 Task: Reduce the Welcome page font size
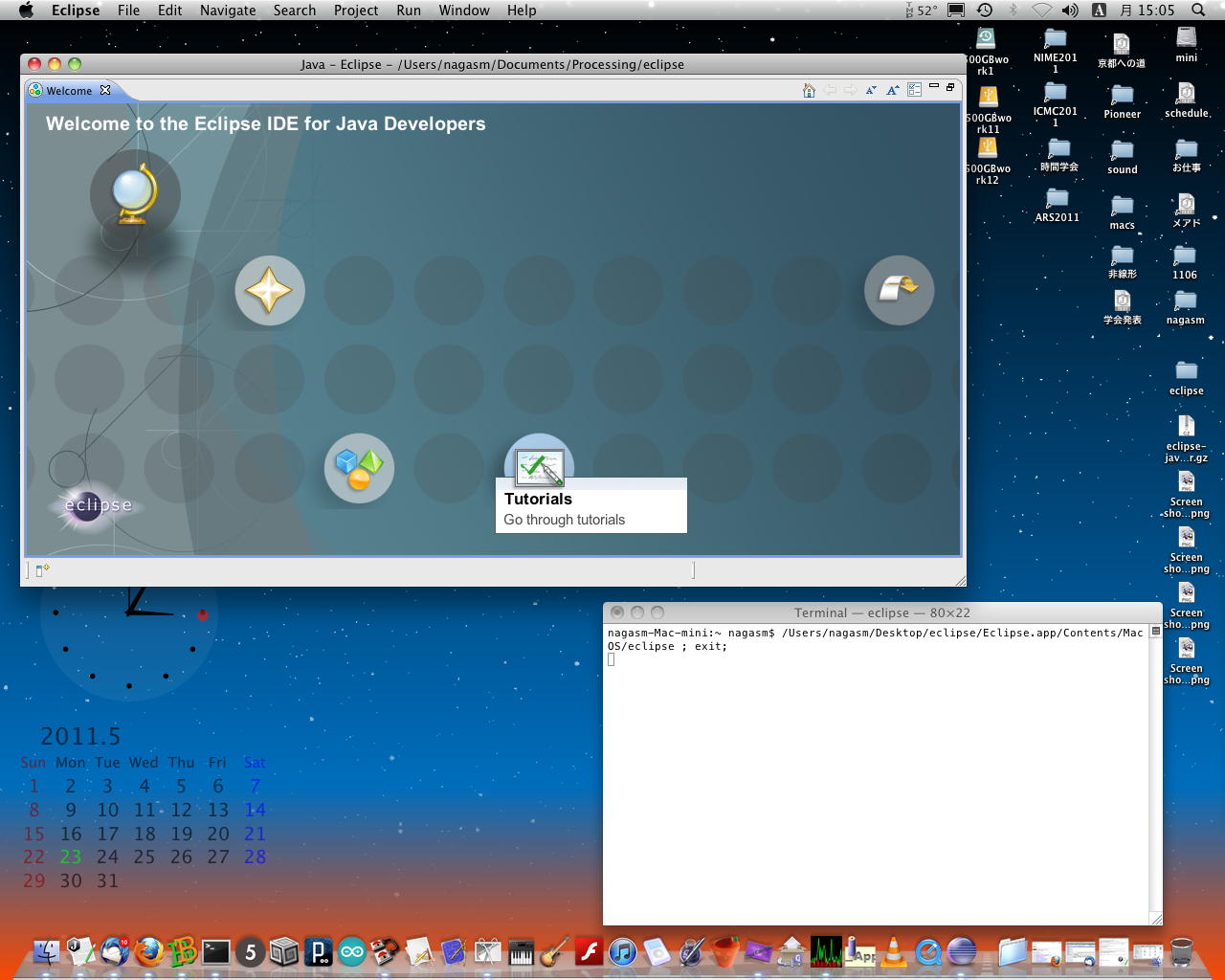tap(871, 90)
